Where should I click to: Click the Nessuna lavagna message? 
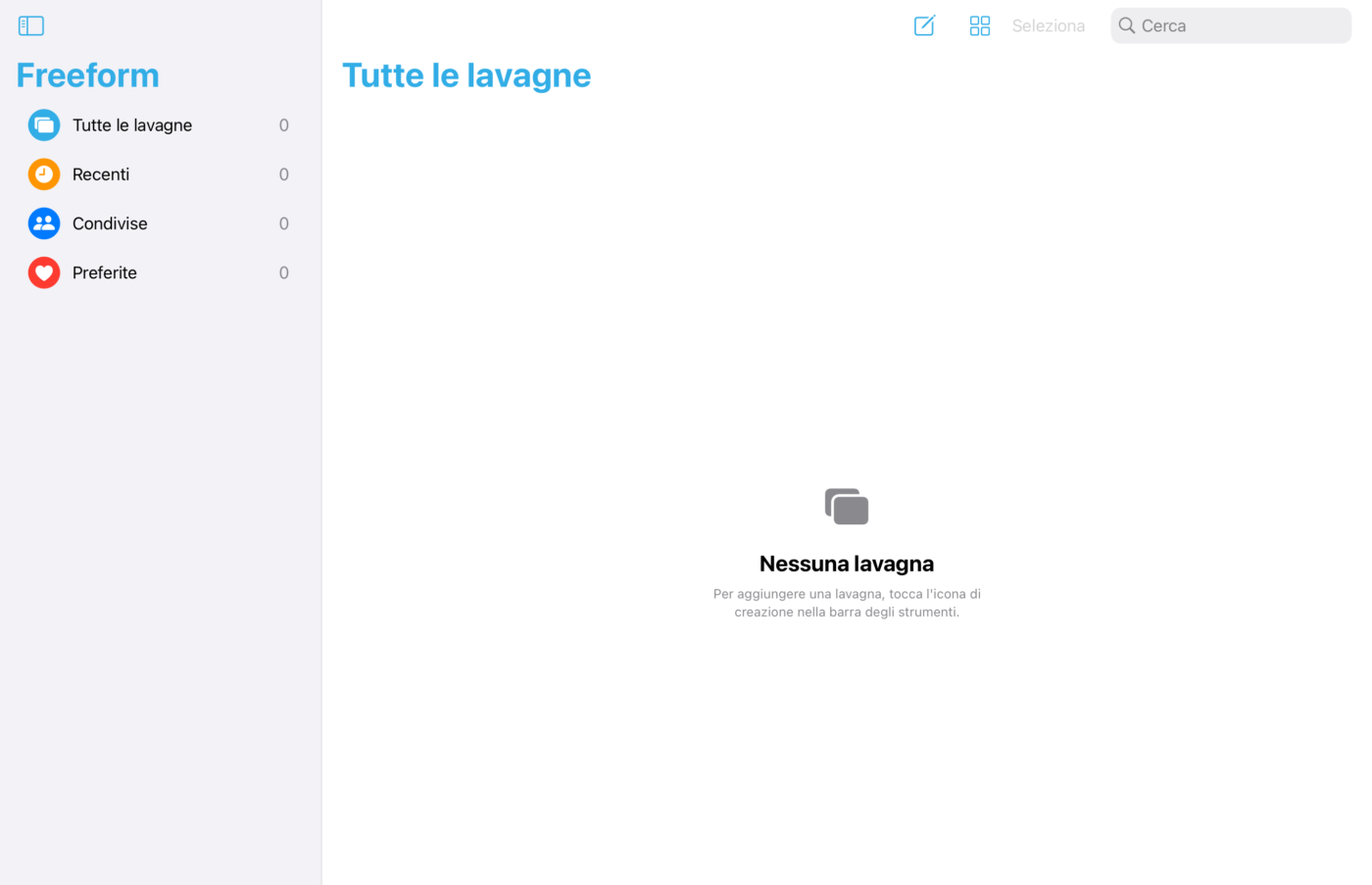[847, 564]
